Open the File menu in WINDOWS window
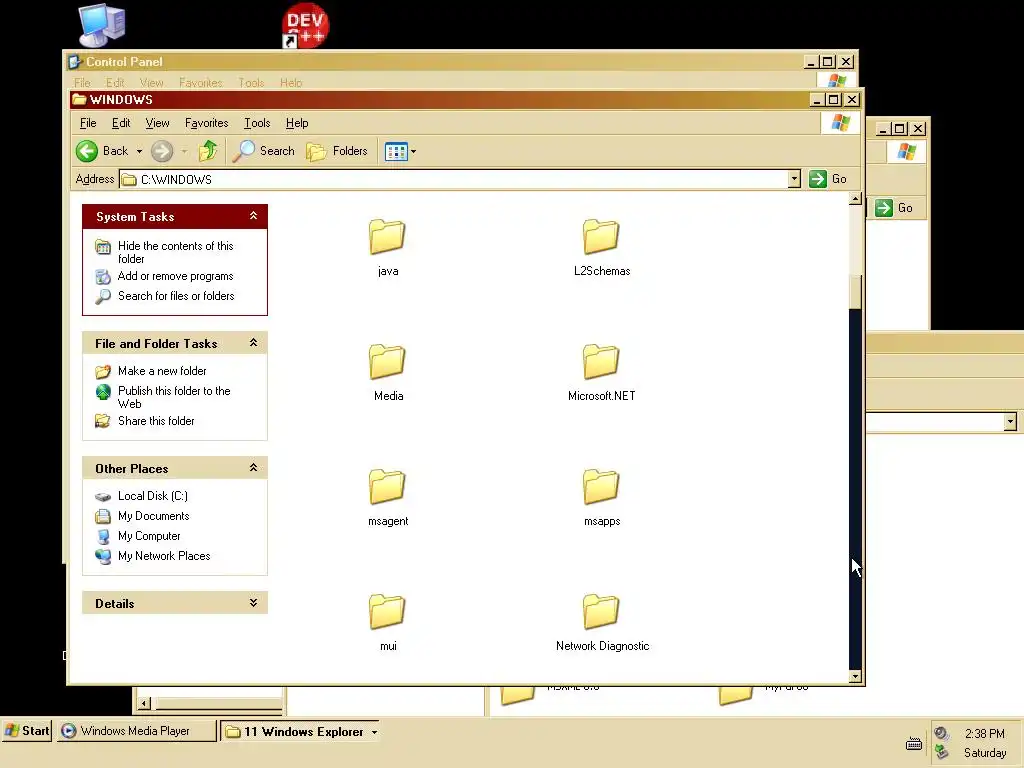Screen dimensions: 1024x768 (88, 123)
